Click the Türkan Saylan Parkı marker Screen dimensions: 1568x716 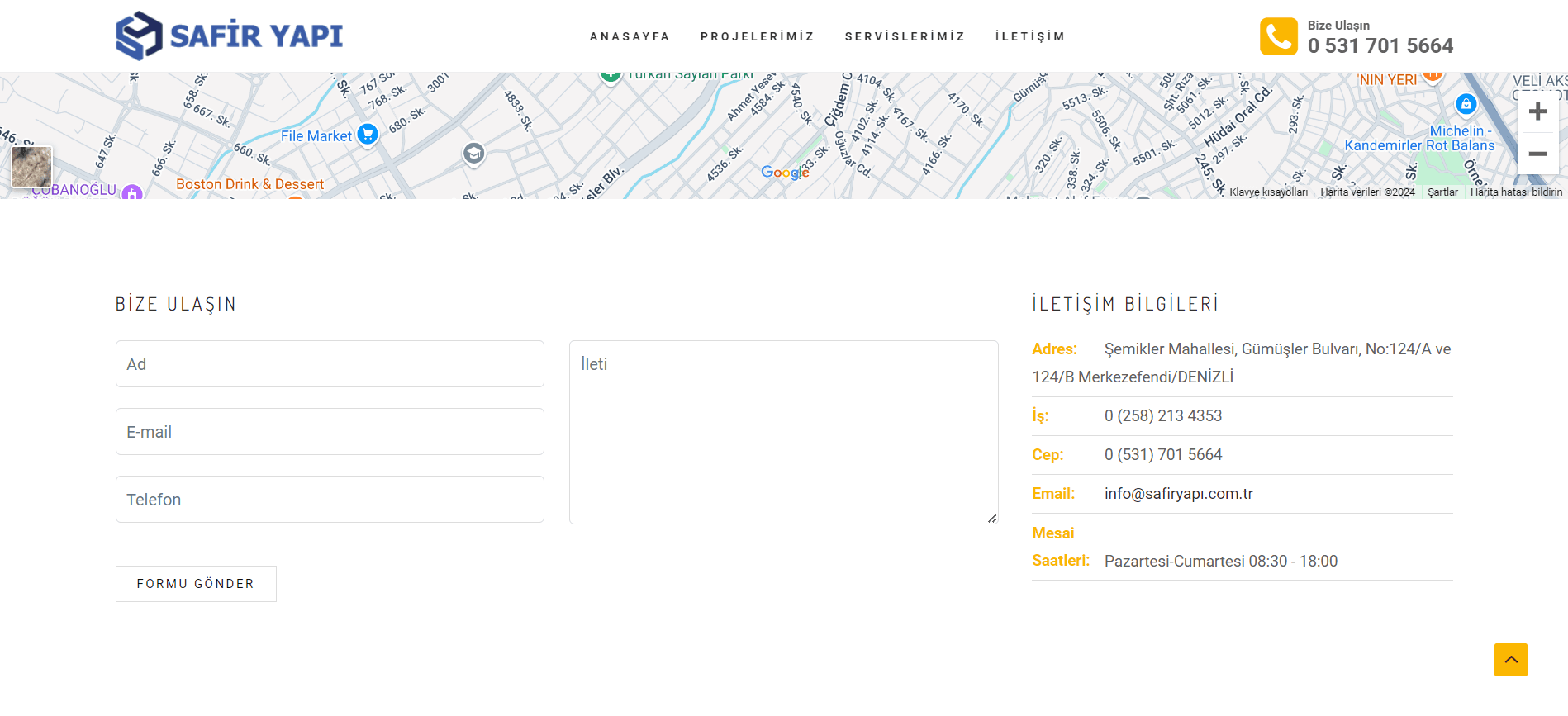coord(611,76)
